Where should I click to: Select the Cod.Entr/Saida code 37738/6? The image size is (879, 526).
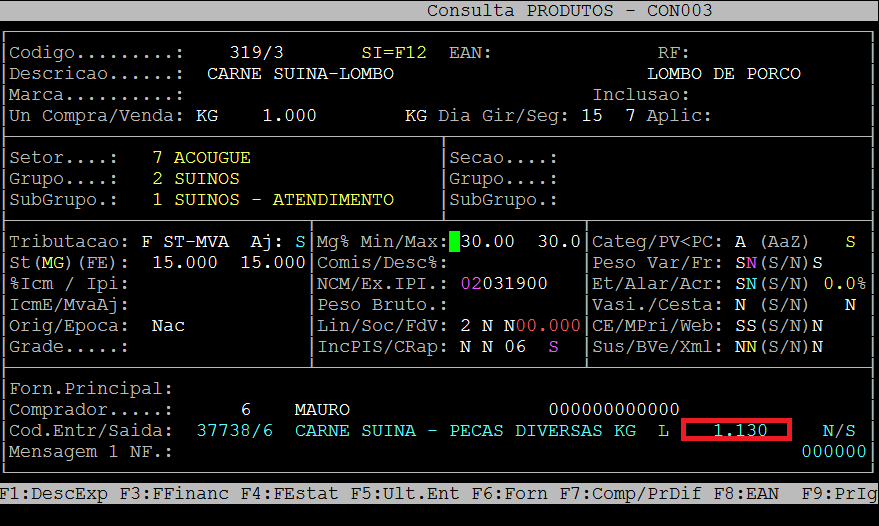pyautogui.click(x=234, y=430)
